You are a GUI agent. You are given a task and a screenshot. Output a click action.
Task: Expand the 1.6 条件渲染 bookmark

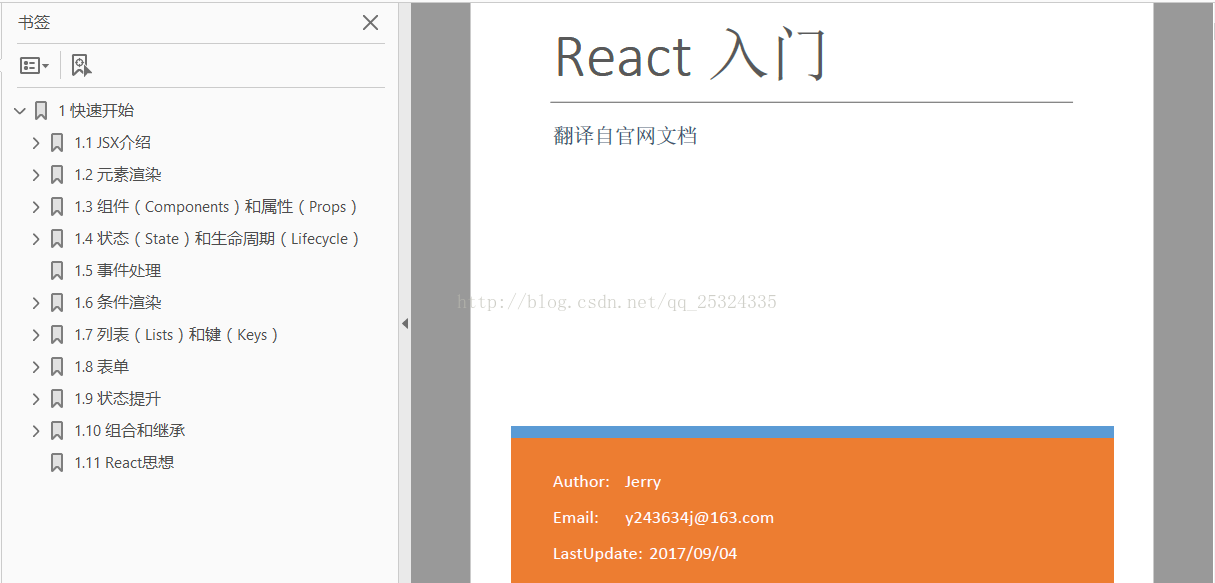click(x=36, y=303)
